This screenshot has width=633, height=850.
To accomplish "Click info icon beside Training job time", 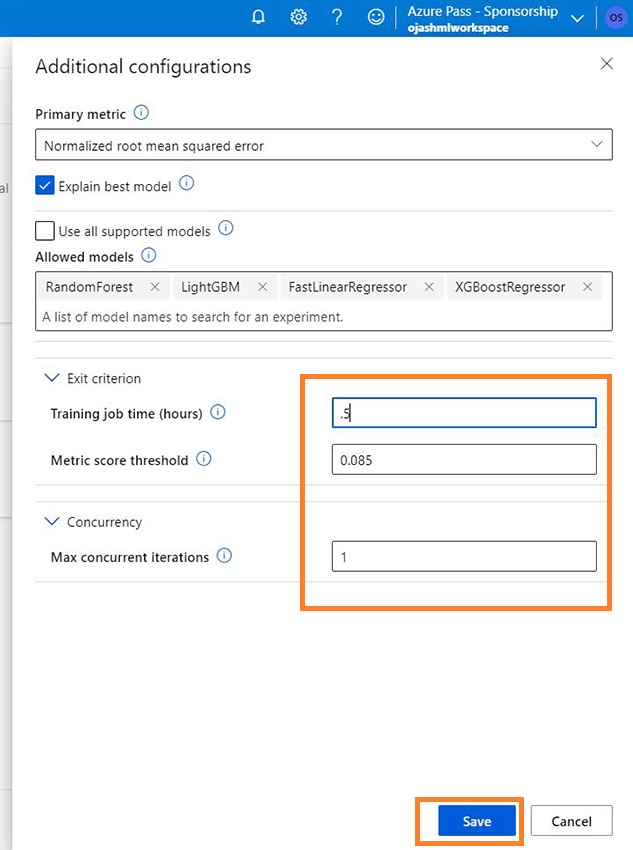I will click(x=218, y=412).
